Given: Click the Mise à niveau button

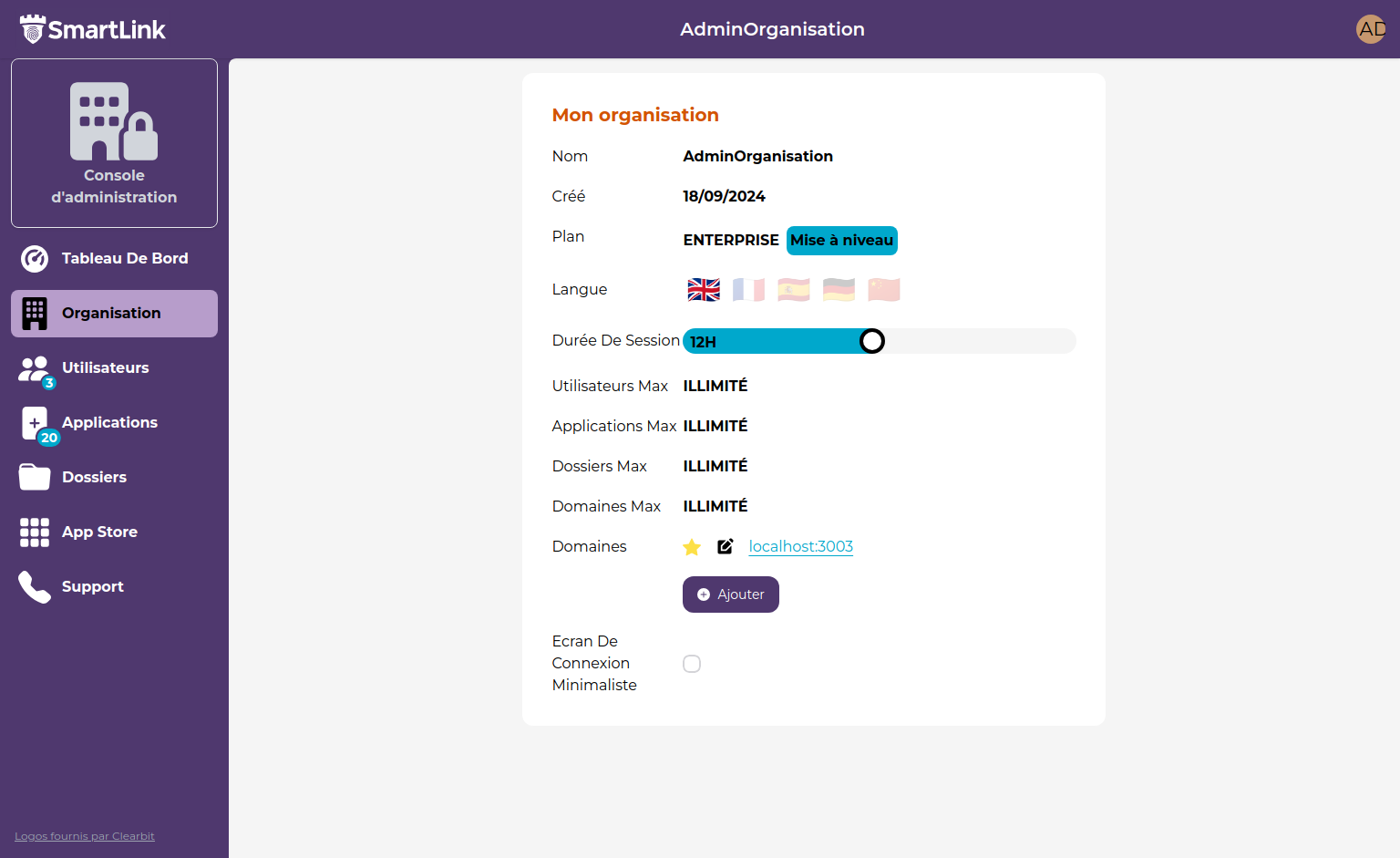Looking at the screenshot, I should pos(841,240).
